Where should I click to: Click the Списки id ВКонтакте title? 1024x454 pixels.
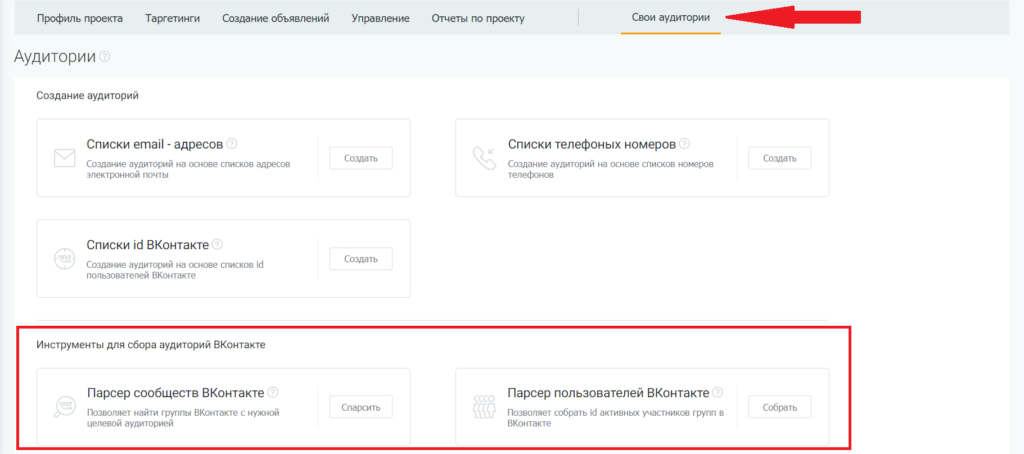(148, 245)
